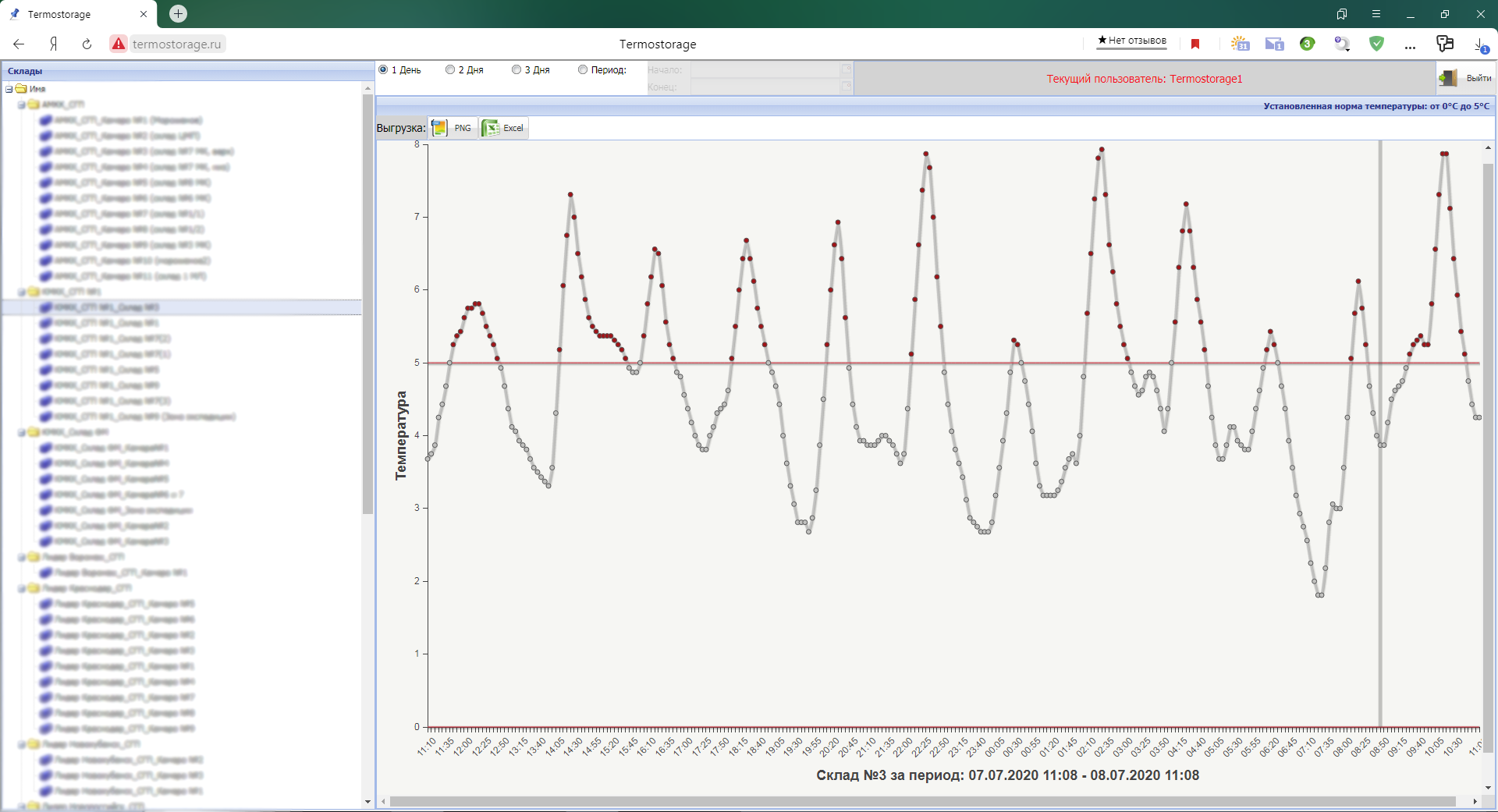Click the horizontal chart scrollbar

(922, 801)
